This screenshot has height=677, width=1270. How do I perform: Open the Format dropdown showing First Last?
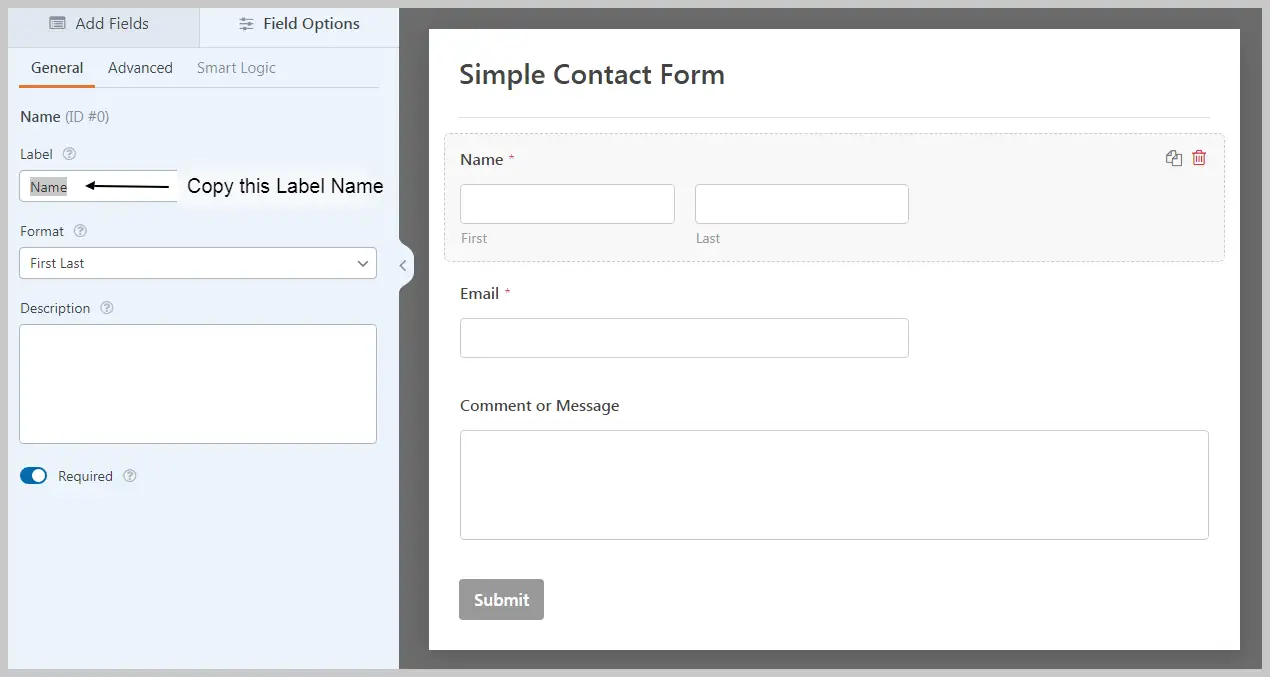coord(198,263)
